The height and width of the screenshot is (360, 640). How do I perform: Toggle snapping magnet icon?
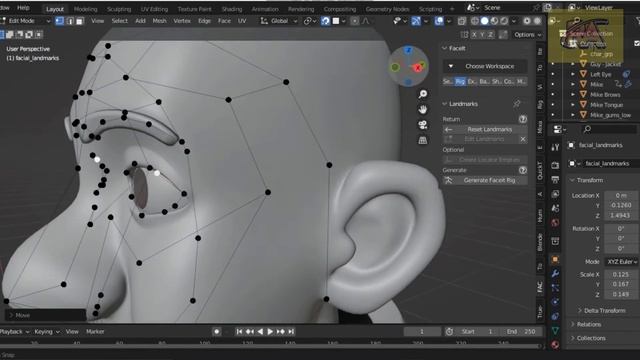point(325,21)
